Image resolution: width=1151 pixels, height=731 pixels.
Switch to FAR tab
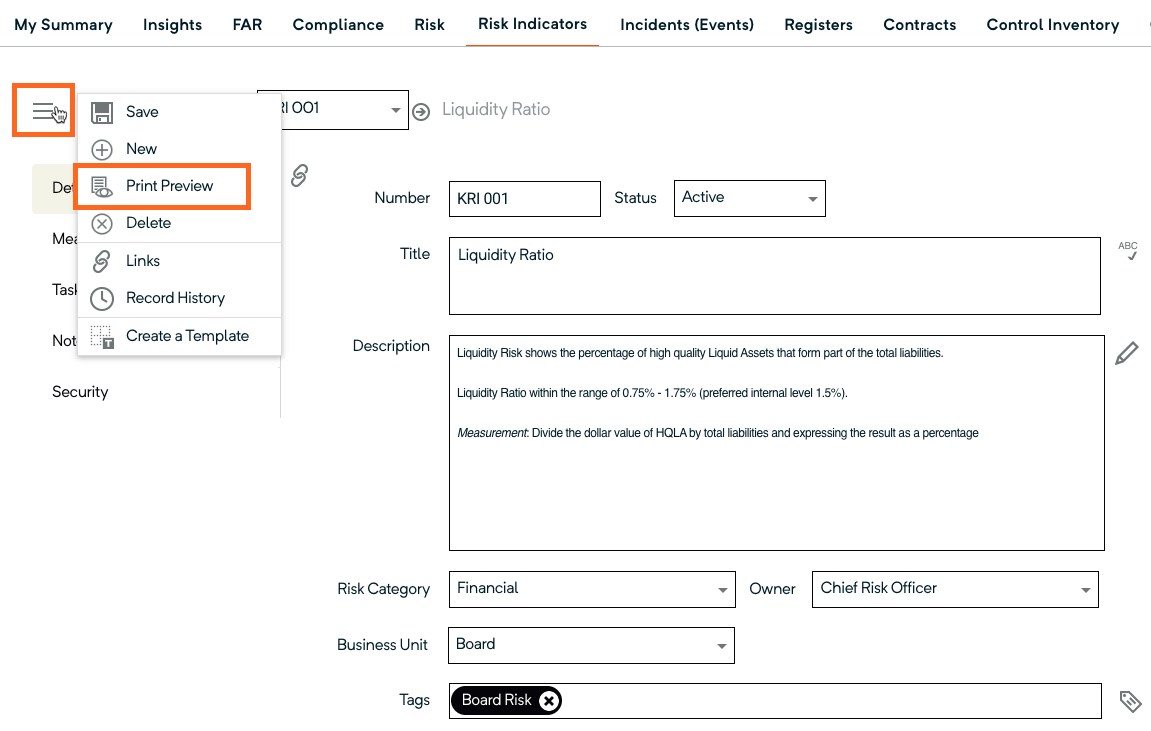pyautogui.click(x=247, y=25)
